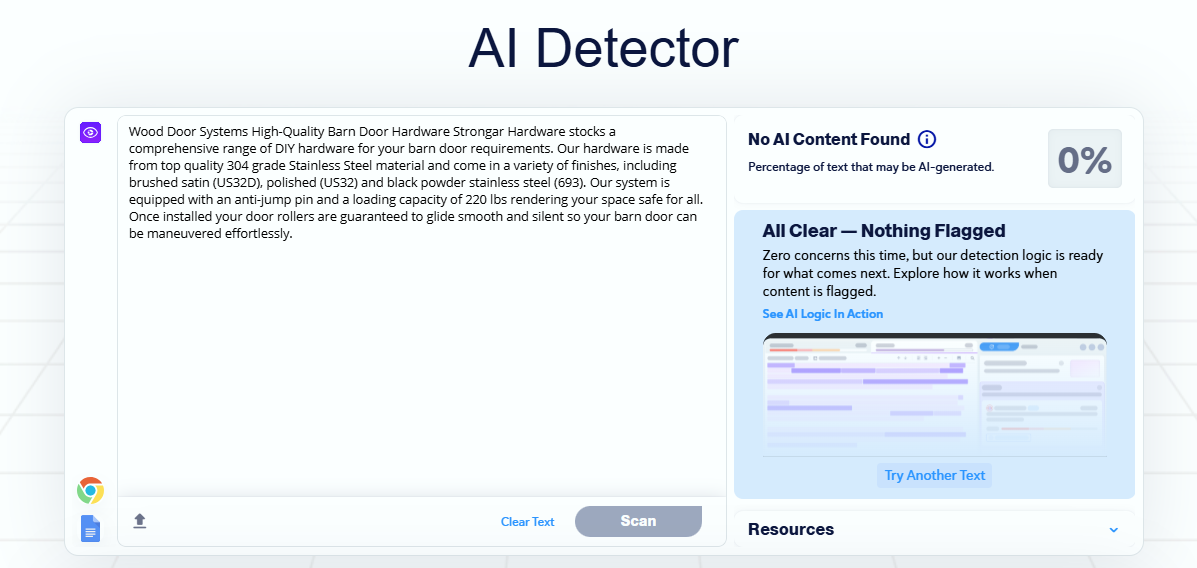Click inside the barn door text input area
Viewport: 1197px width, 568px height.
[421, 305]
